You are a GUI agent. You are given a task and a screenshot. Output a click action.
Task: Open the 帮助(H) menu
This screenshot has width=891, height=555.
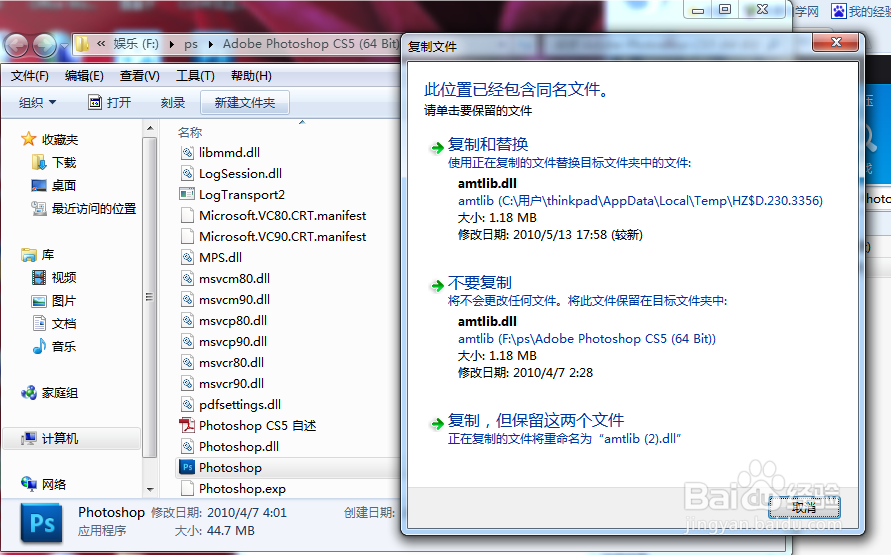point(251,76)
